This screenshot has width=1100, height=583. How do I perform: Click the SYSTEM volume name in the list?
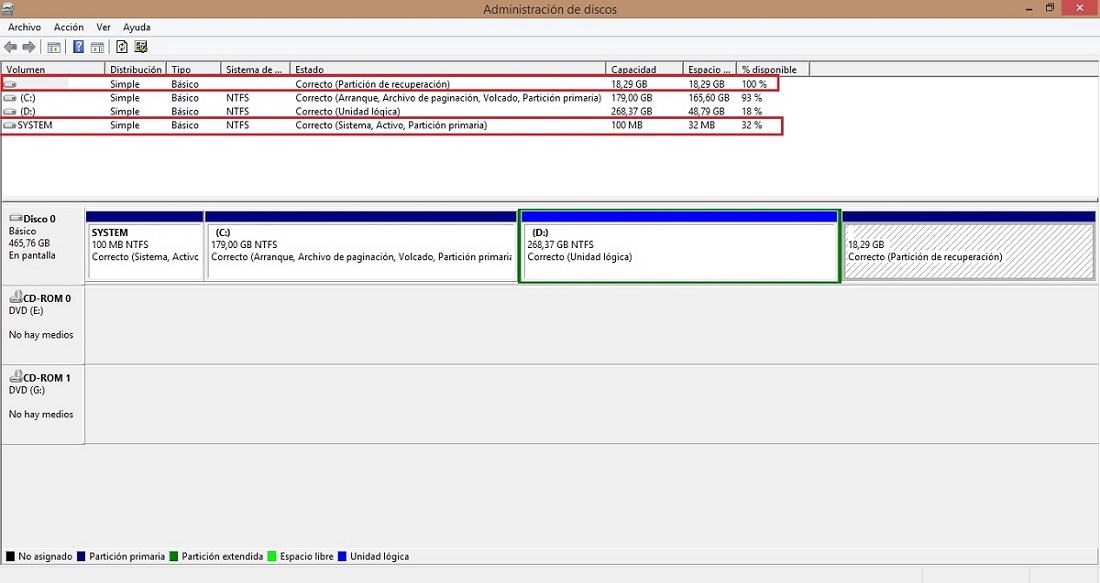(35, 126)
